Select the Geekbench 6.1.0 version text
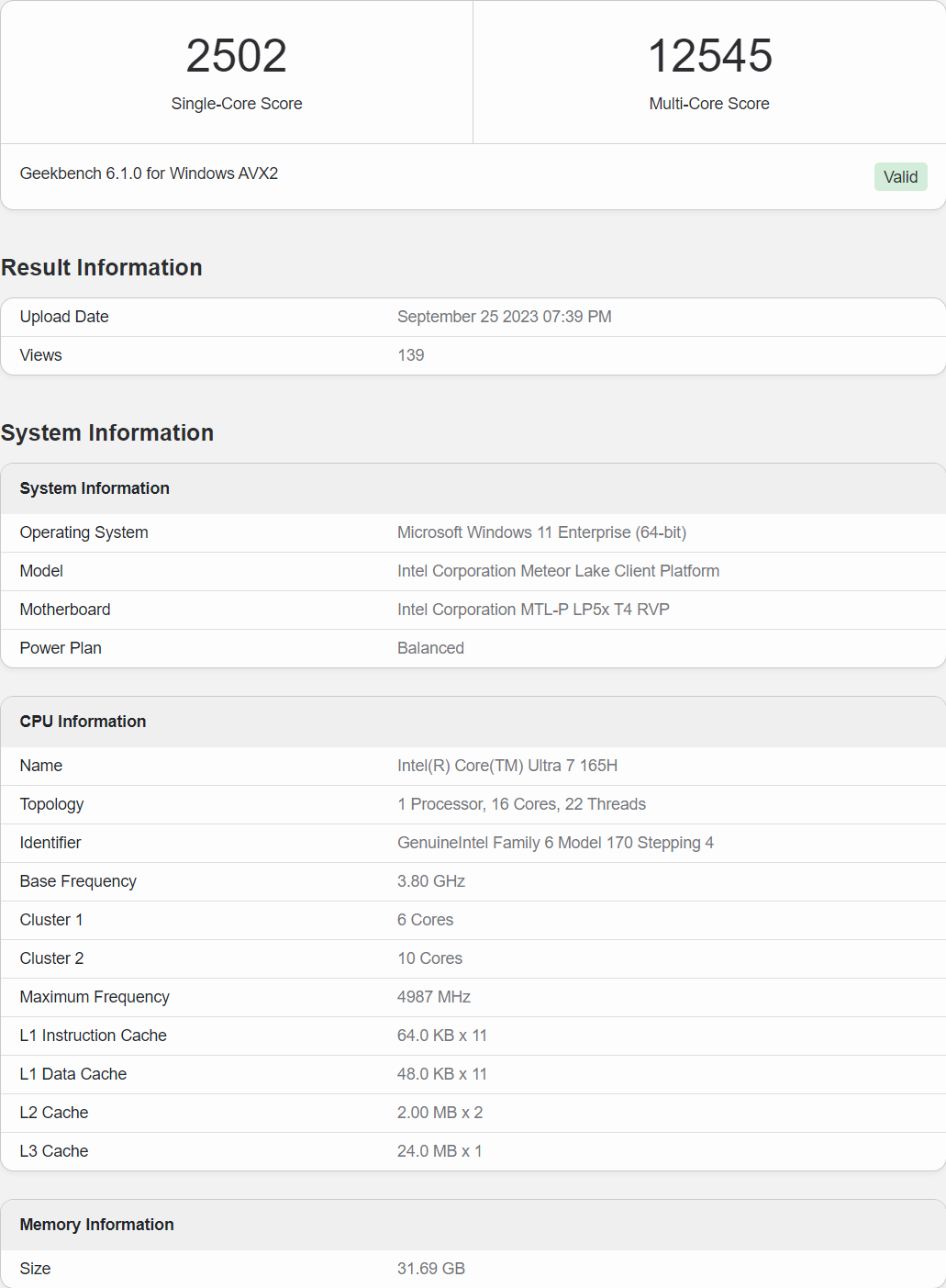The image size is (946, 1288). coord(149,174)
